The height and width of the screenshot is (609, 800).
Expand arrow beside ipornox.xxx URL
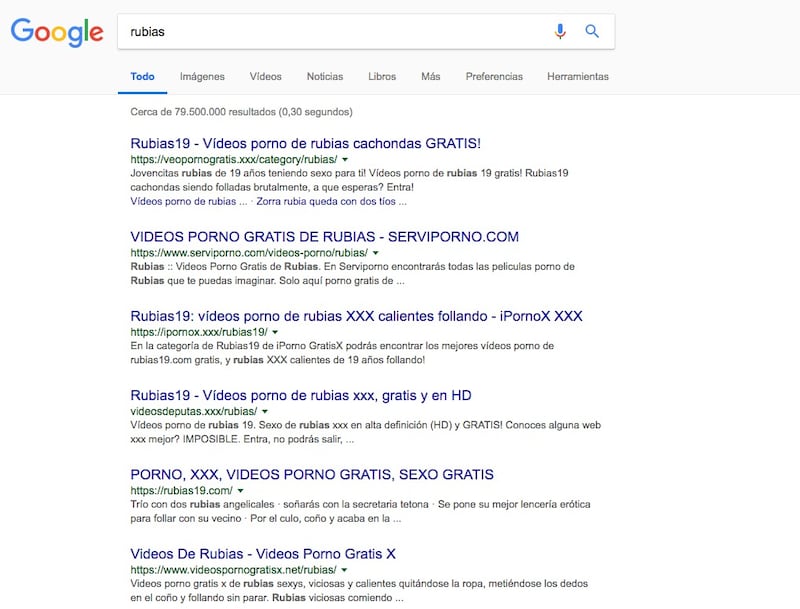click(x=275, y=332)
